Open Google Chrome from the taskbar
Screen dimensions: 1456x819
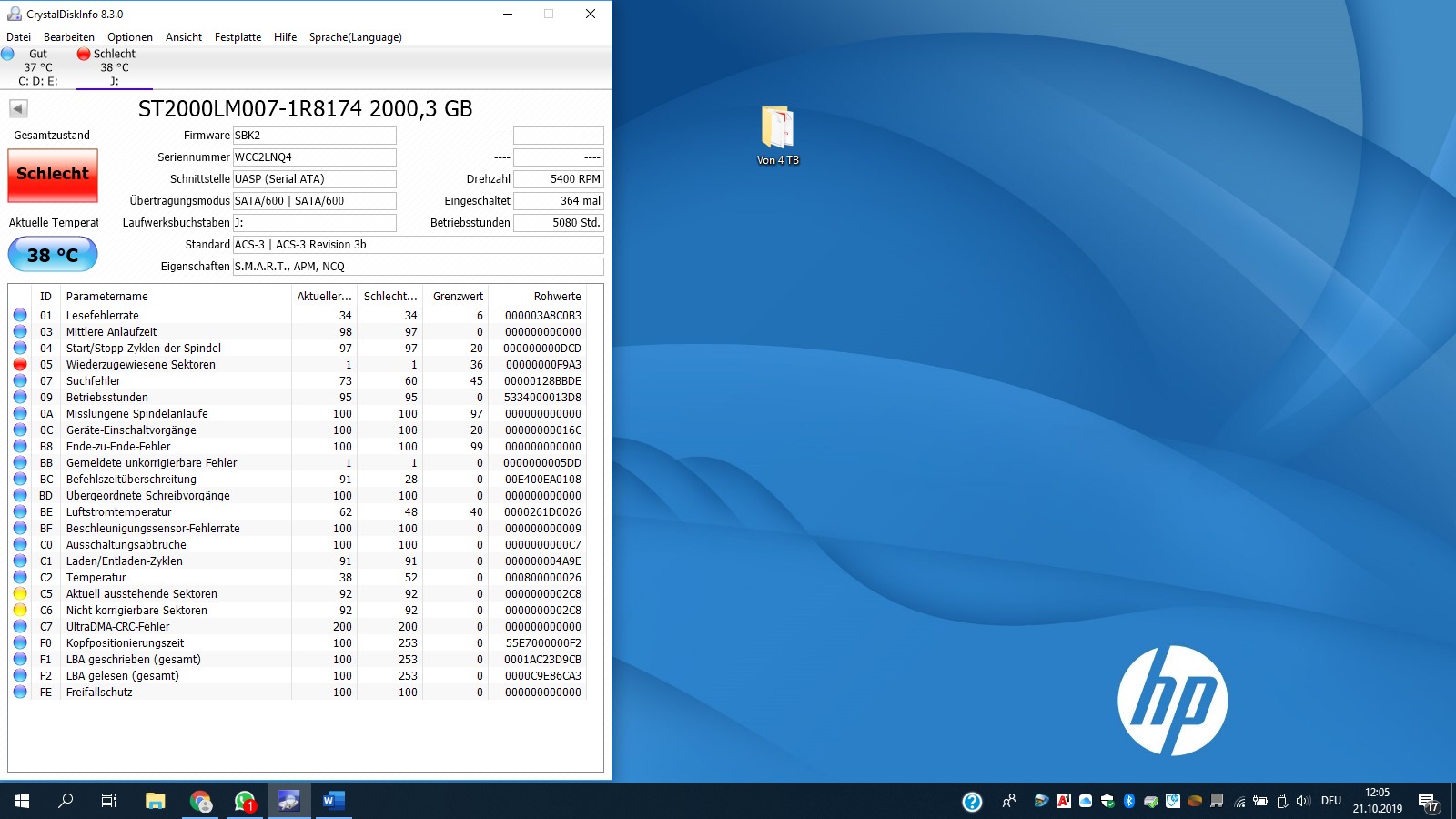tap(200, 801)
